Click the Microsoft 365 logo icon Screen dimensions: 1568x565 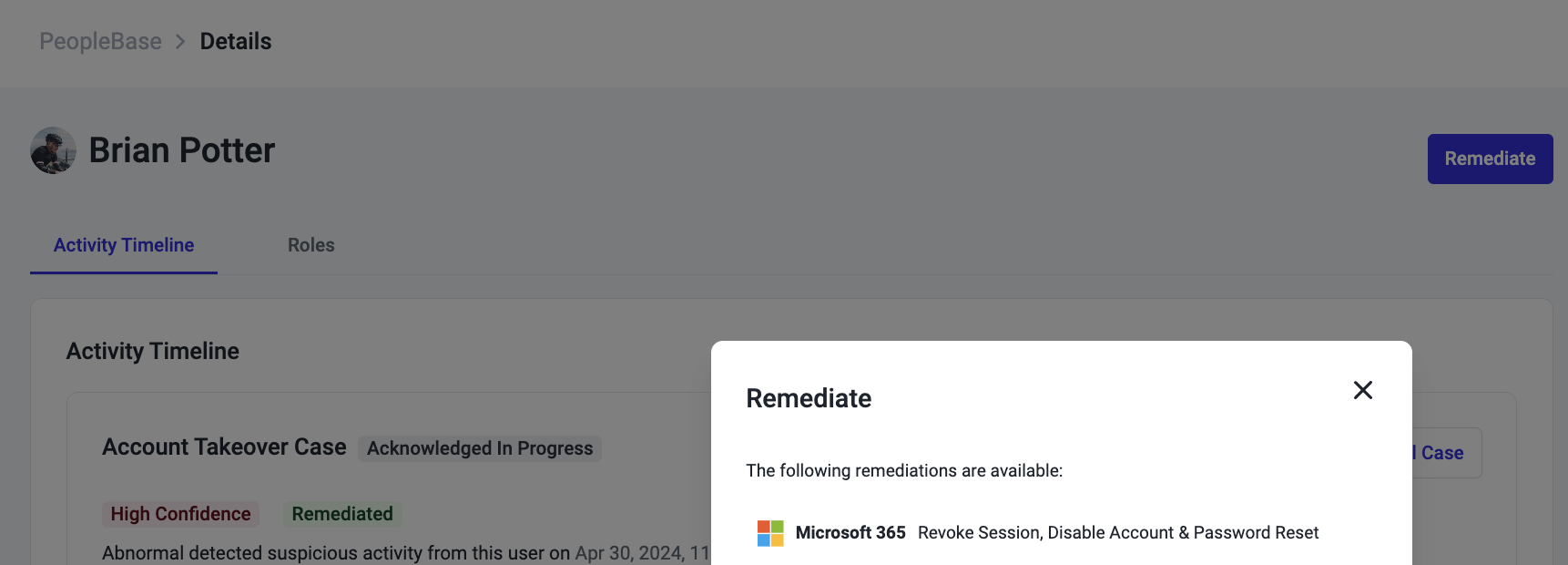770,533
